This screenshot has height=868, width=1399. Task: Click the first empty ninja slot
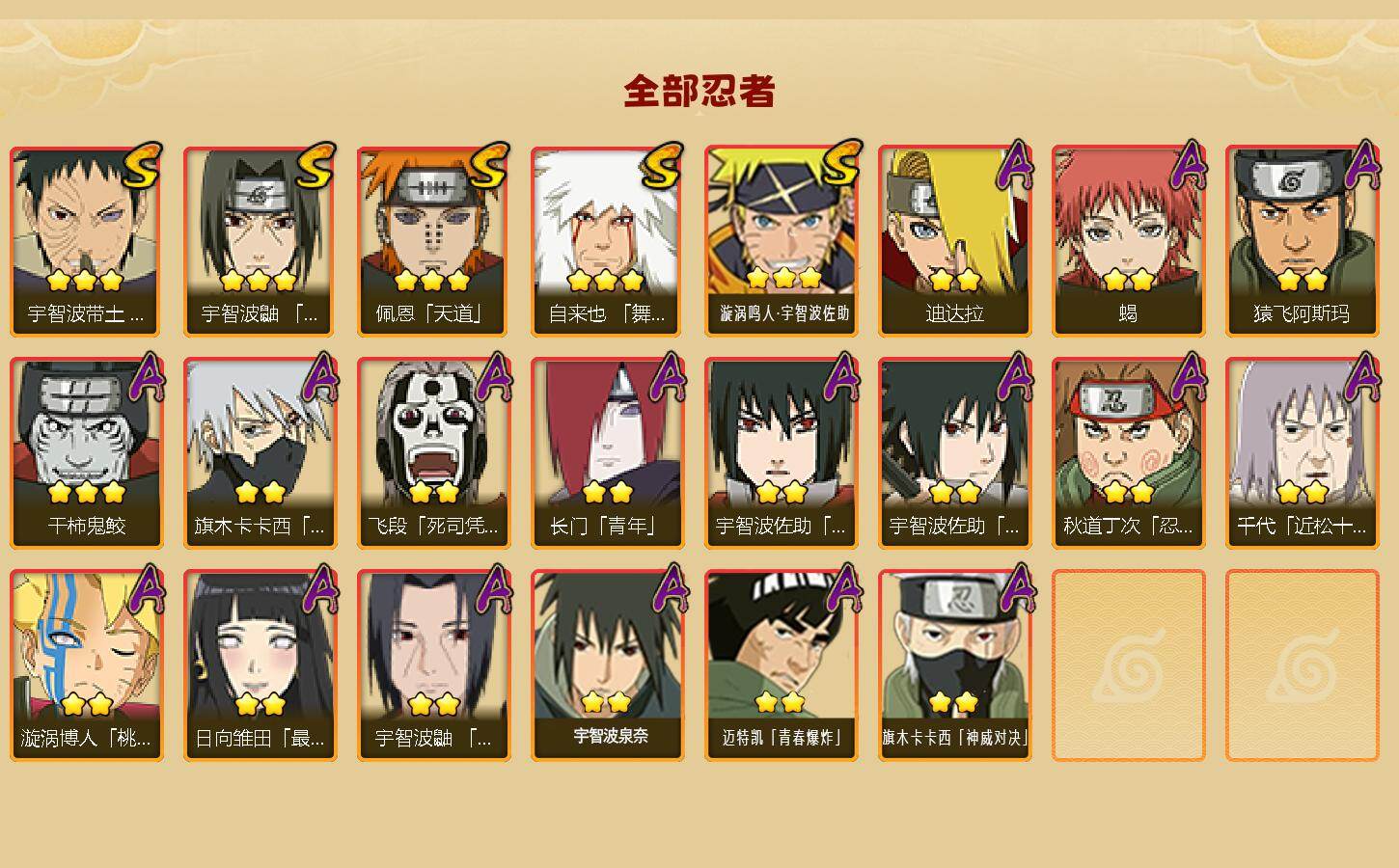coord(1128,665)
